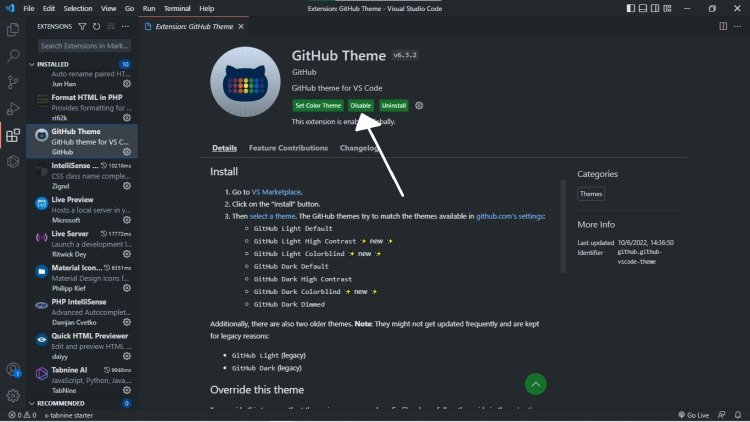Open errors and warnings in status bar

coord(22,415)
